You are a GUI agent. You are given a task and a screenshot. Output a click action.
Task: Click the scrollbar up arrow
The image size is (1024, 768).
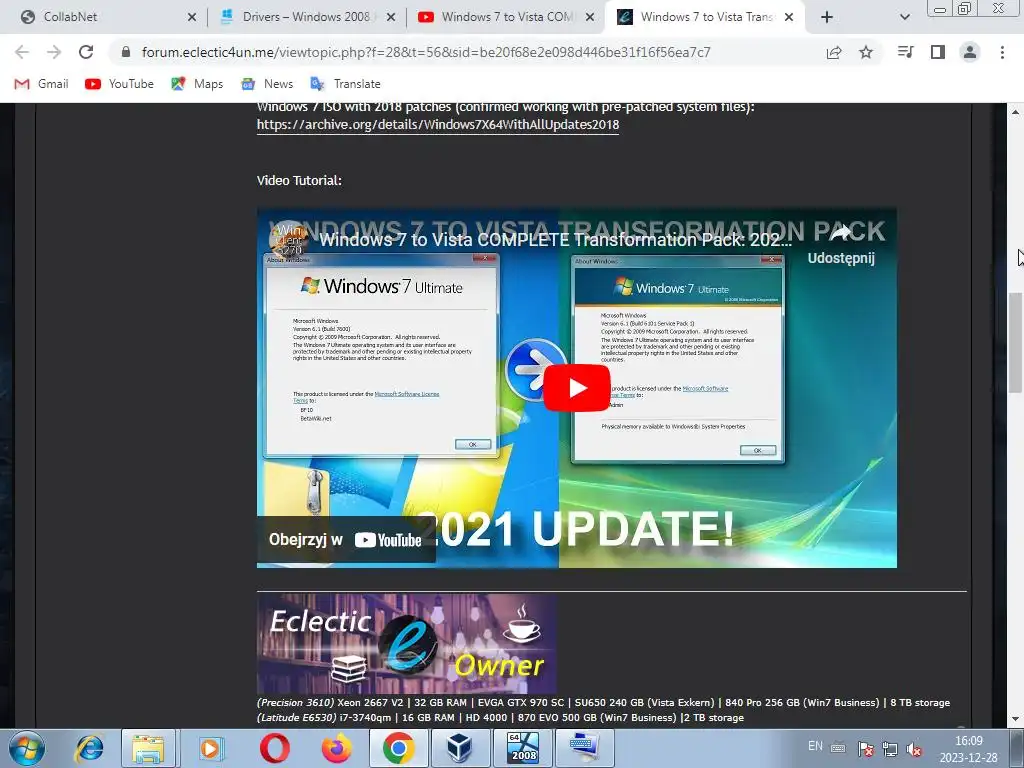coord(1016,112)
